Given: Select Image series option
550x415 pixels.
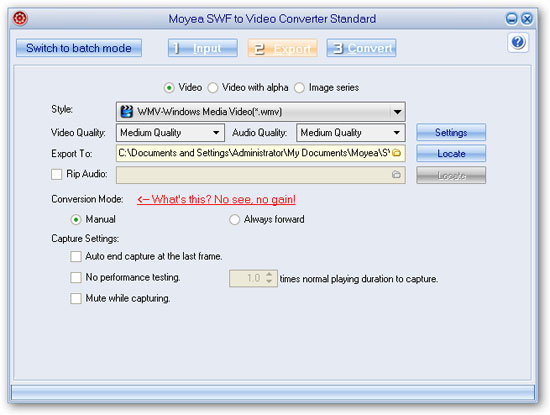Looking at the screenshot, I should coord(299,88).
